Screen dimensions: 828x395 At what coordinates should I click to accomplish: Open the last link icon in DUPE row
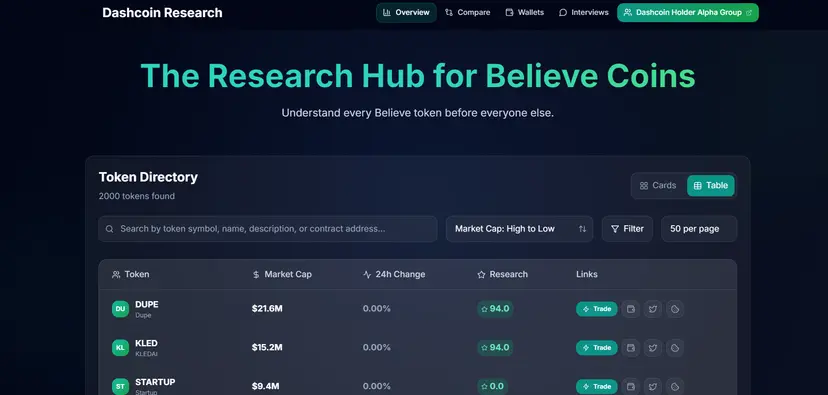point(675,309)
